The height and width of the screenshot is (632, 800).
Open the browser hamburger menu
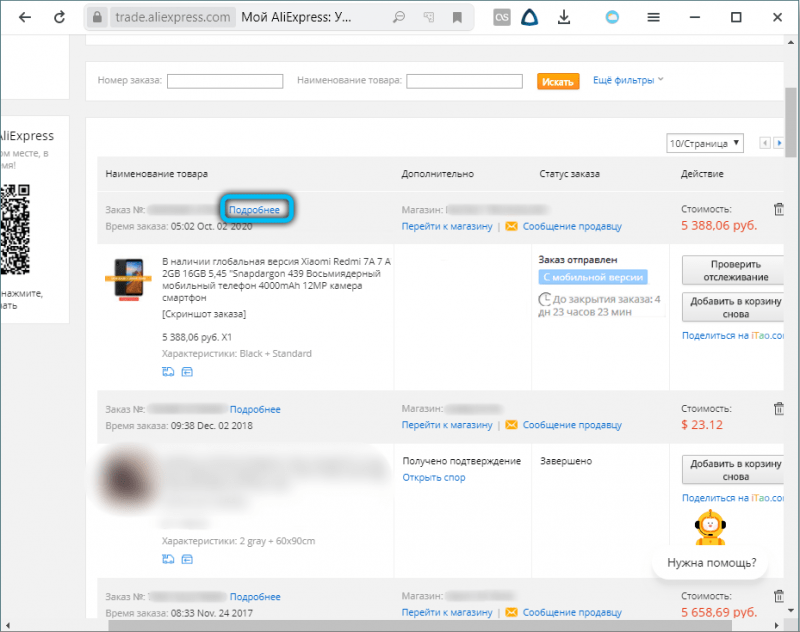pyautogui.click(x=654, y=17)
